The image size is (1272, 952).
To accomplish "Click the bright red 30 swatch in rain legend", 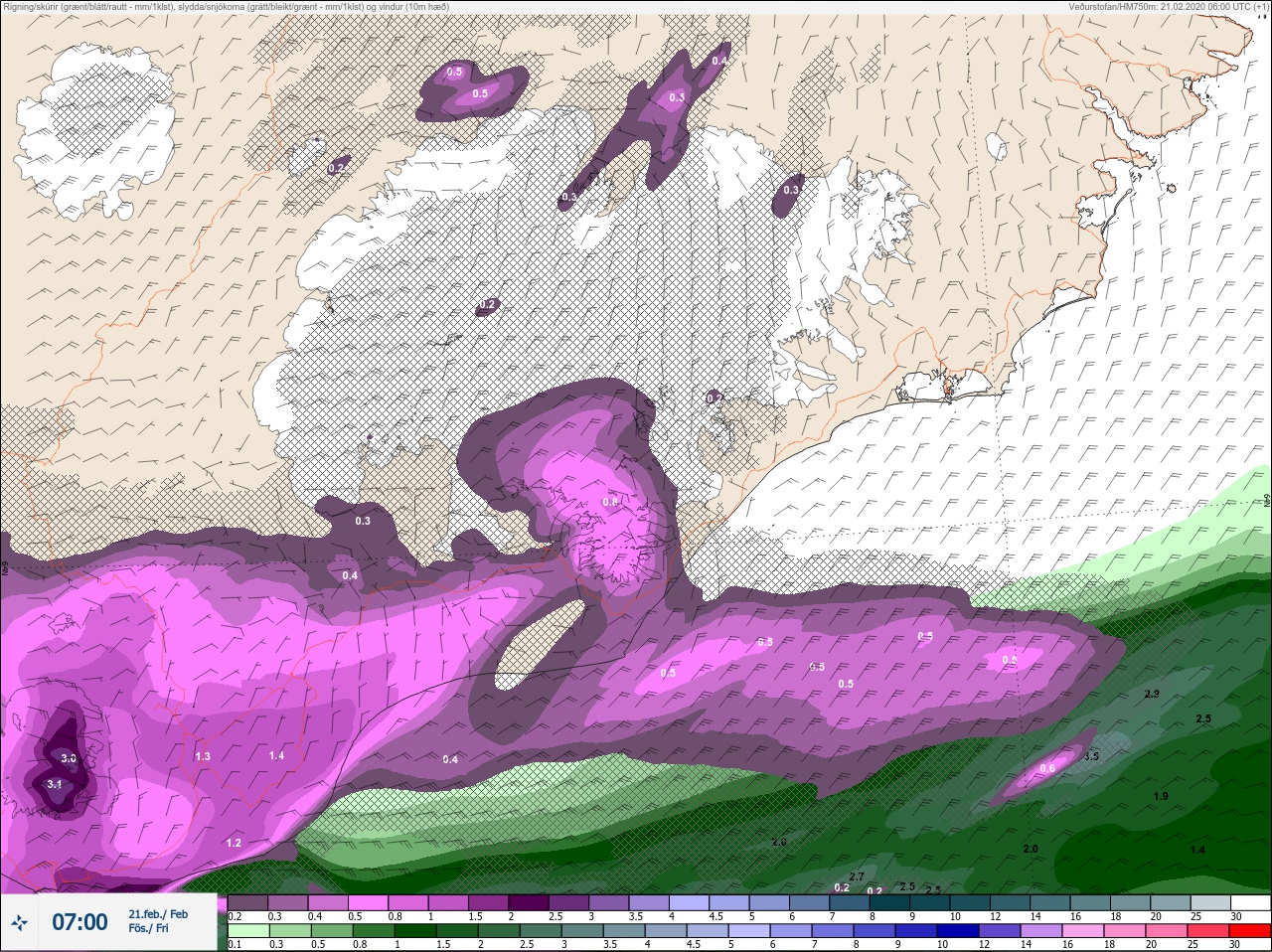I will click(x=1251, y=931).
